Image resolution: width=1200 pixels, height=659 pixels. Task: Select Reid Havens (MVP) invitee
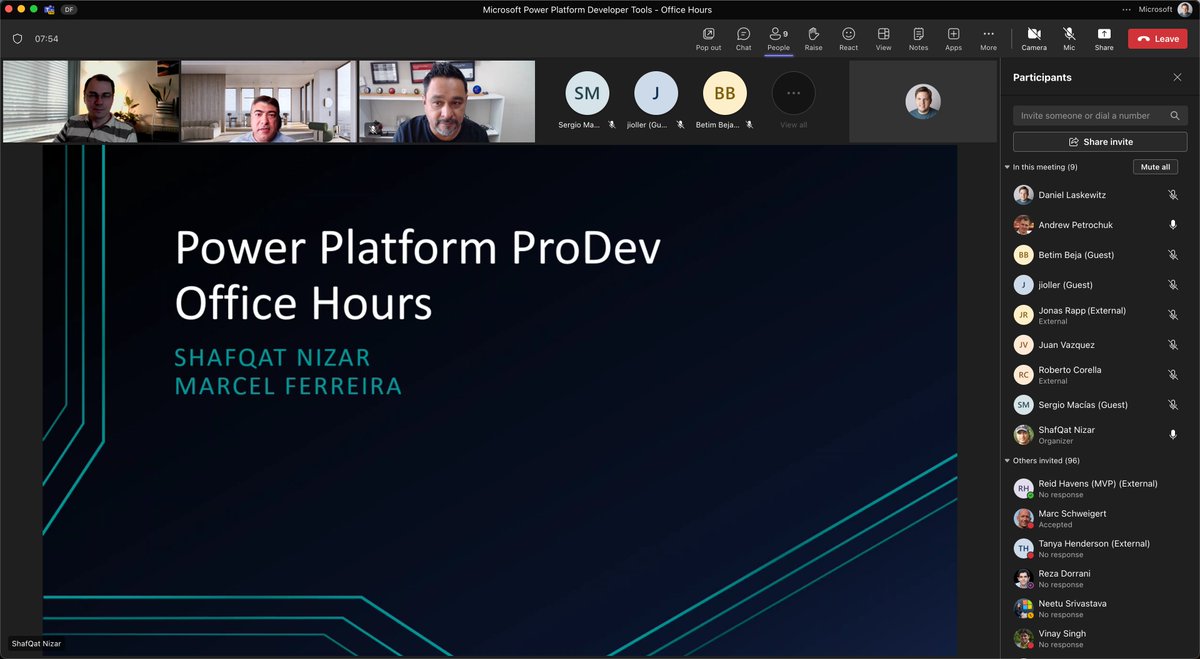[1099, 488]
